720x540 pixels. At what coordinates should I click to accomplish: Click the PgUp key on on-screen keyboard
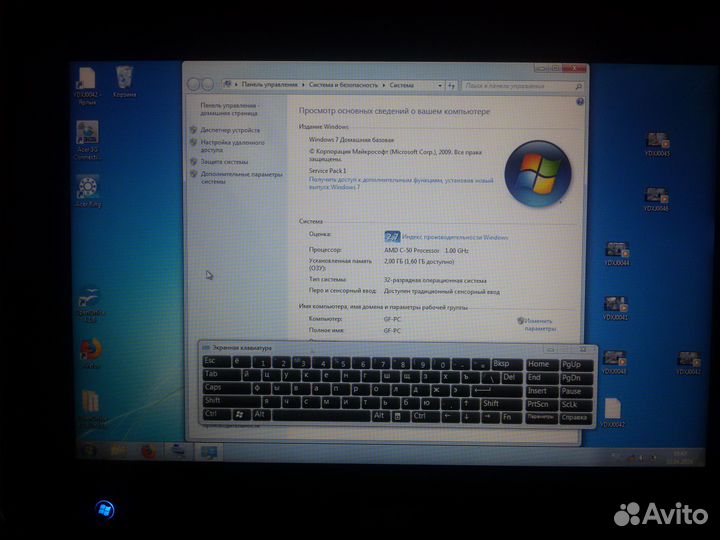(x=576, y=365)
